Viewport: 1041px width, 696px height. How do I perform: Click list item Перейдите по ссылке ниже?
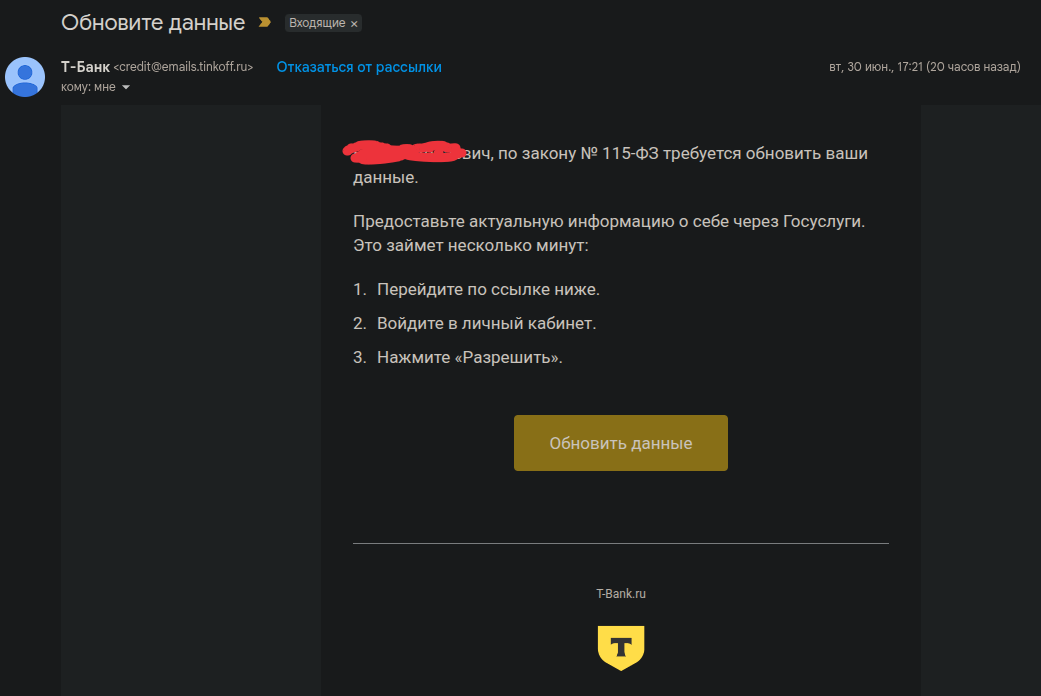pyautogui.click(x=488, y=290)
